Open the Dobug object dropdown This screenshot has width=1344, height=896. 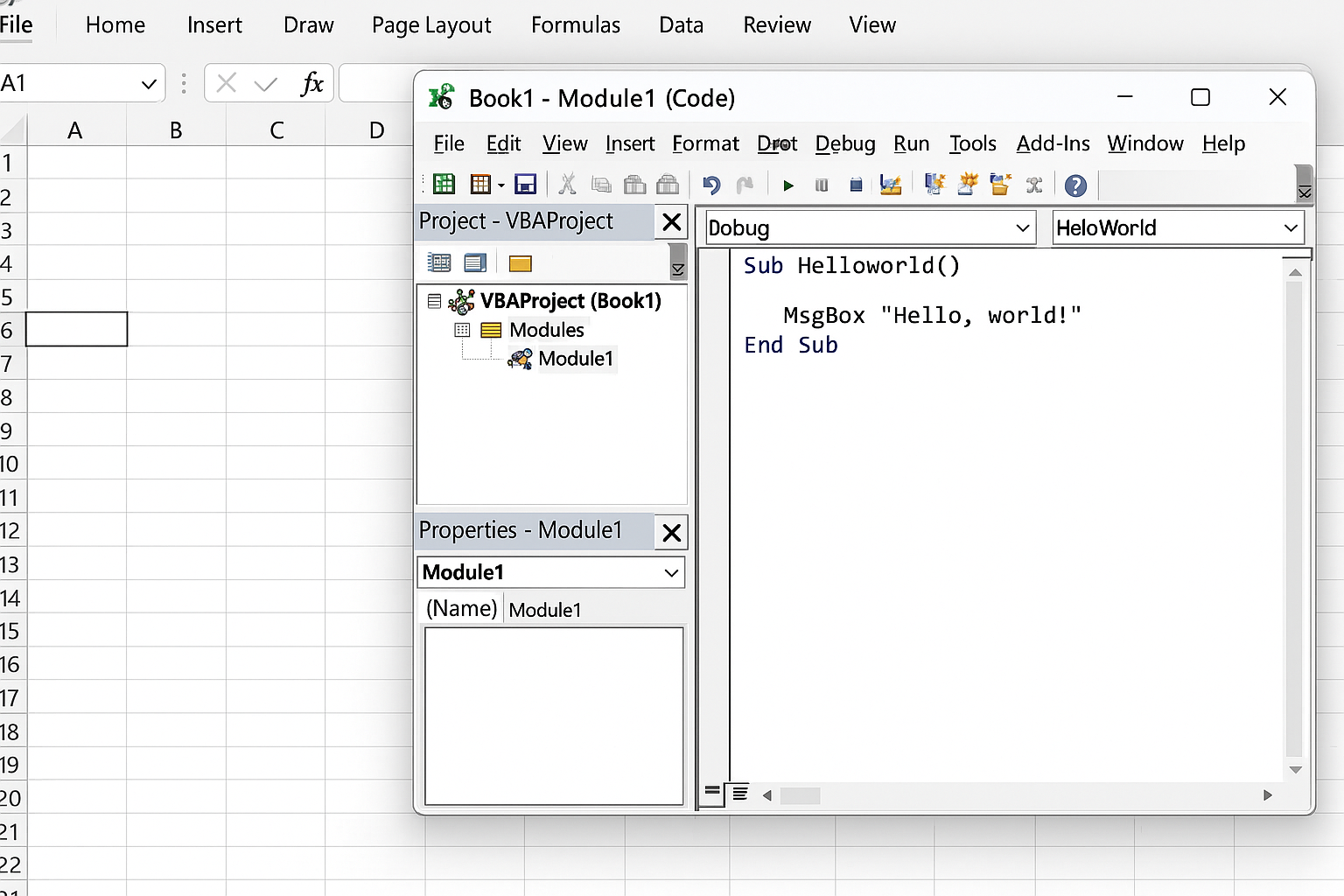tap(1022, 228)
